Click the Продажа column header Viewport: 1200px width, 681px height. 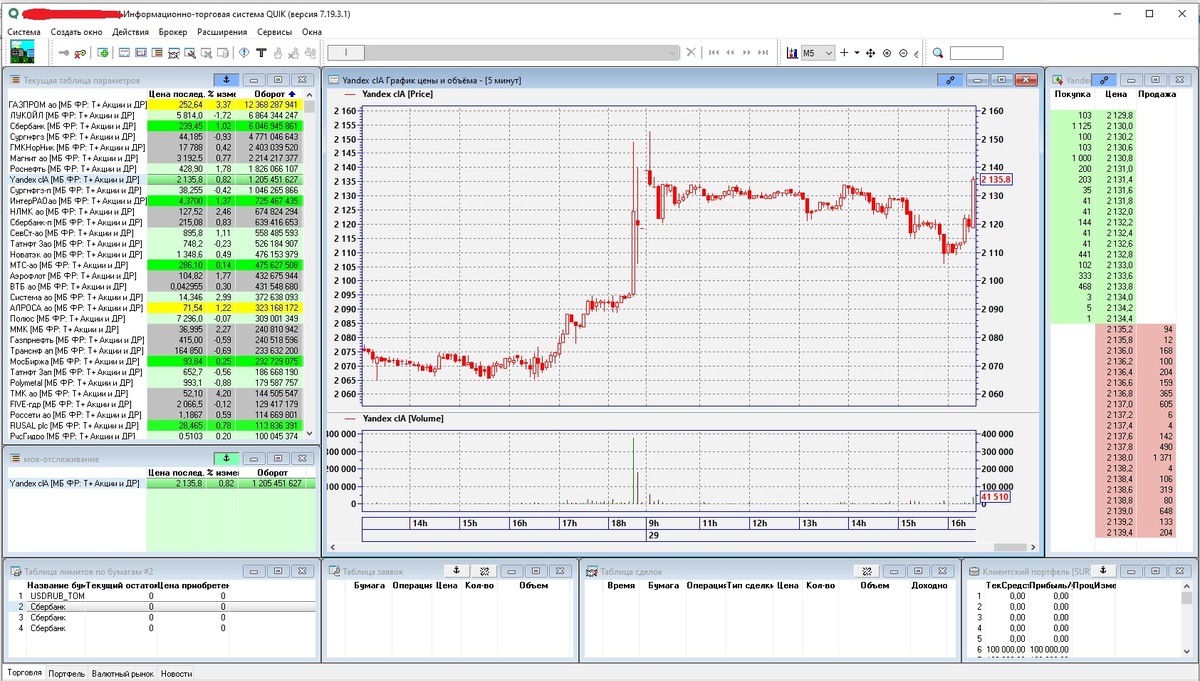point(1156,94)
